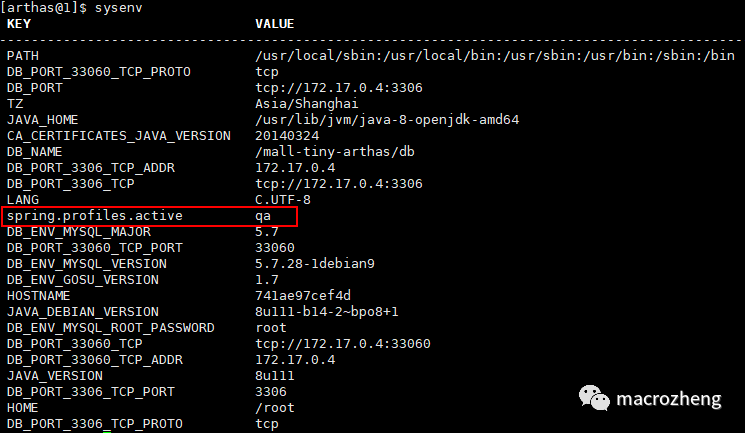This screenshot has height=433, width=745.
Task: Select the PATH key
Action: pyautogui.click(x=23, y=56)
